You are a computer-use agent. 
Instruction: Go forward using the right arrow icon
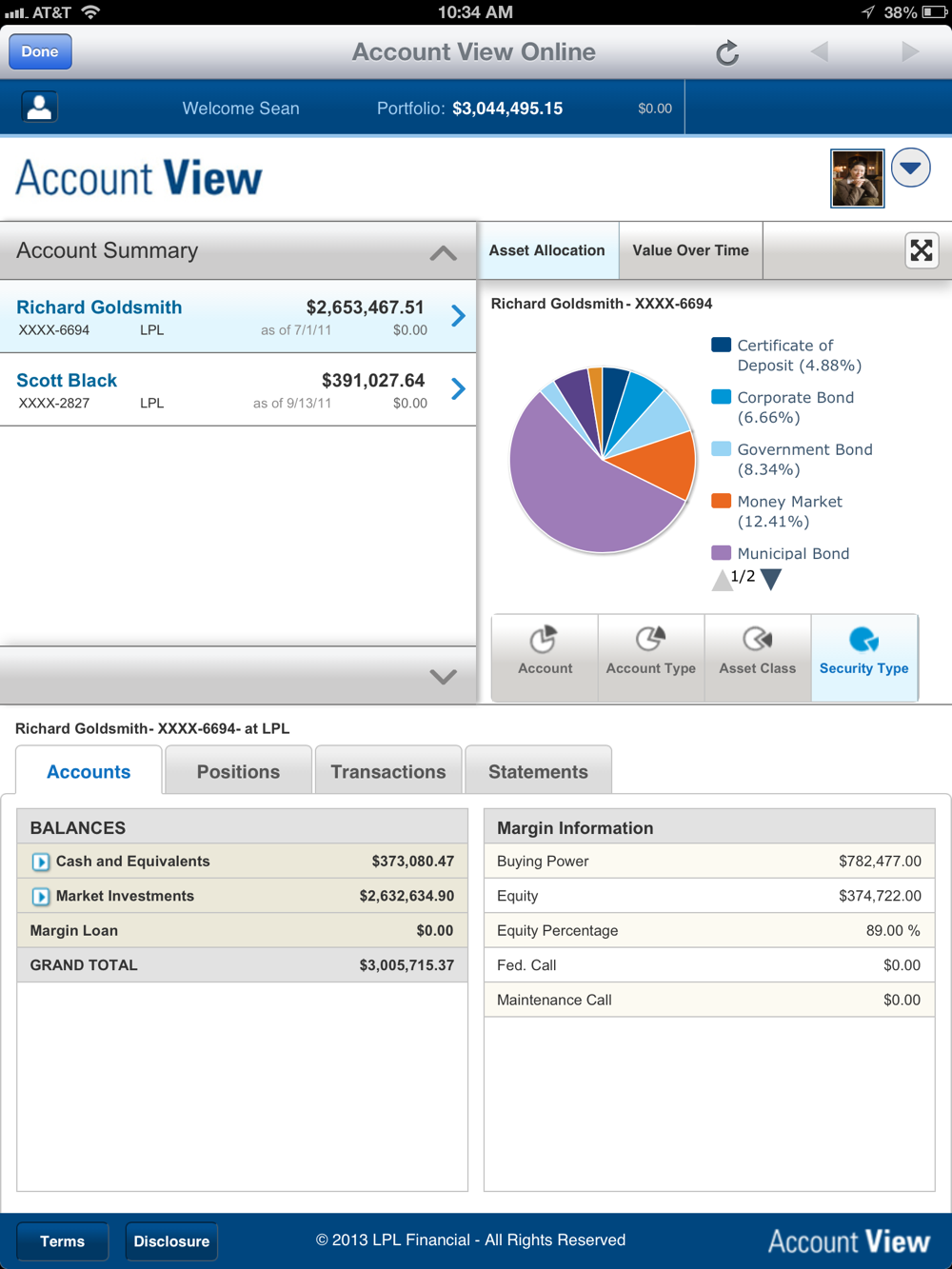tap(910, 51)
